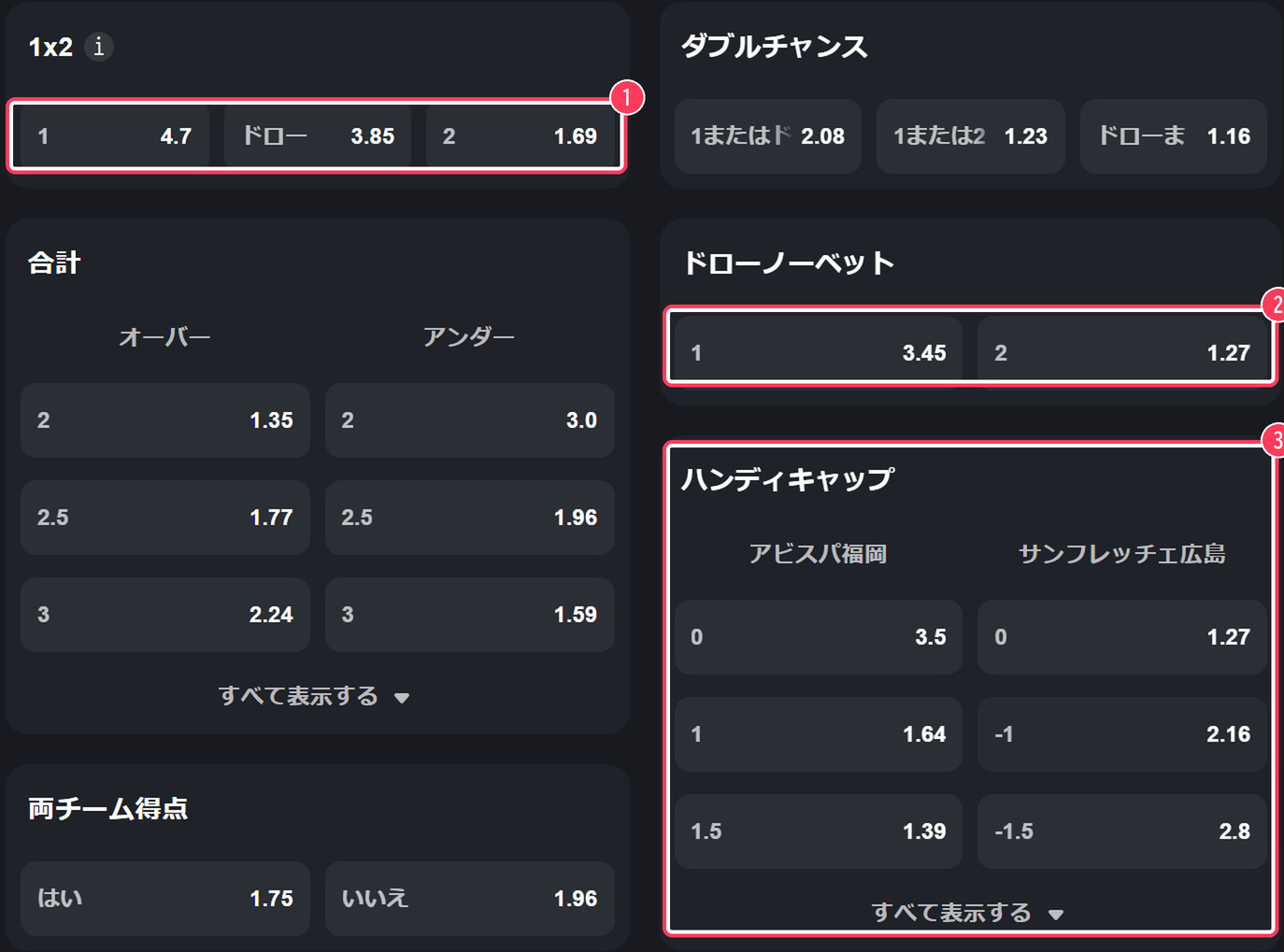Expand all totals via すべて表示する arrow
This screenshot has height=952, width=1284.
coord(402,698)
